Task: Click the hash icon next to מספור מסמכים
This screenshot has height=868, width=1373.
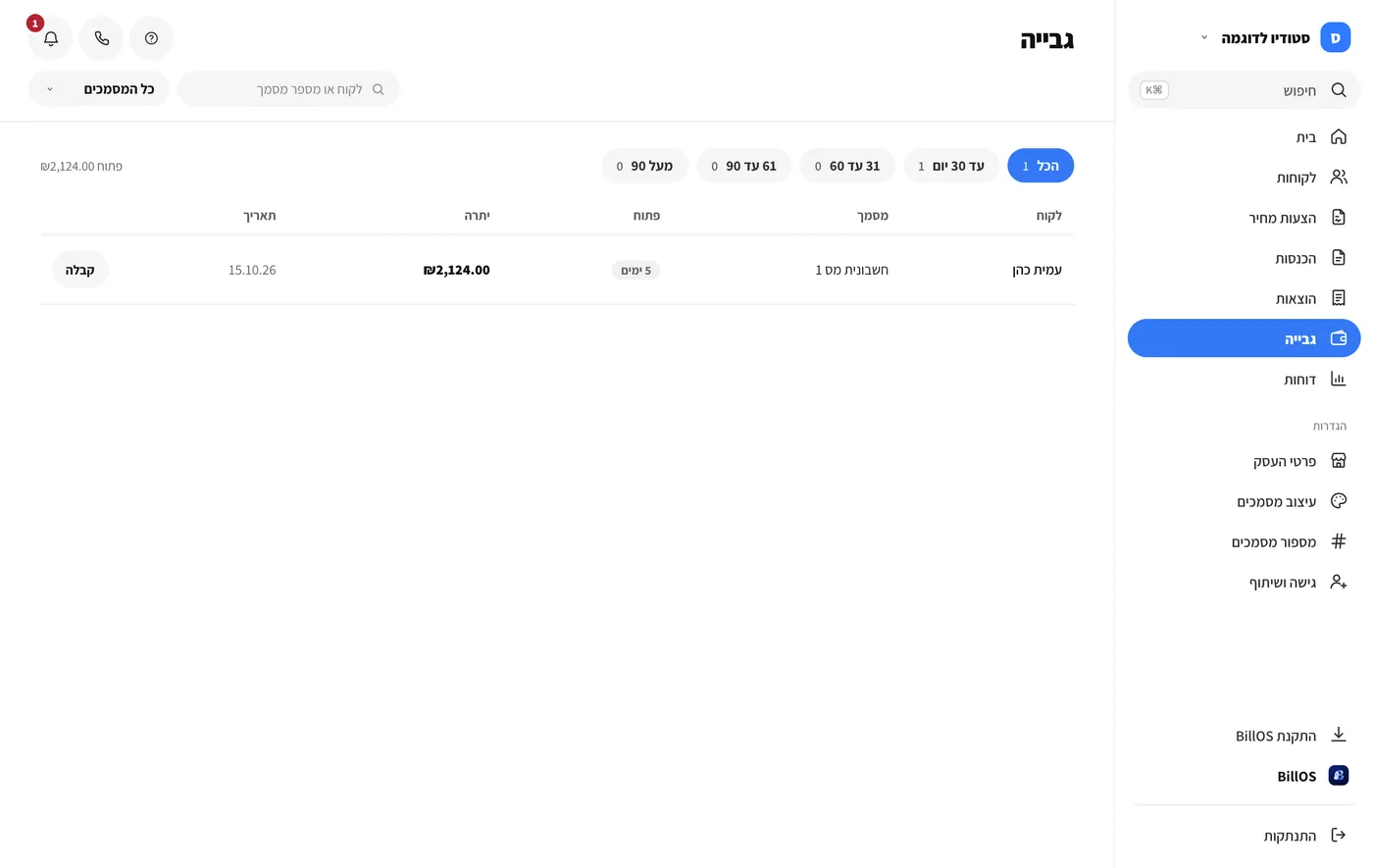Action: click(x=1338, y=540)
